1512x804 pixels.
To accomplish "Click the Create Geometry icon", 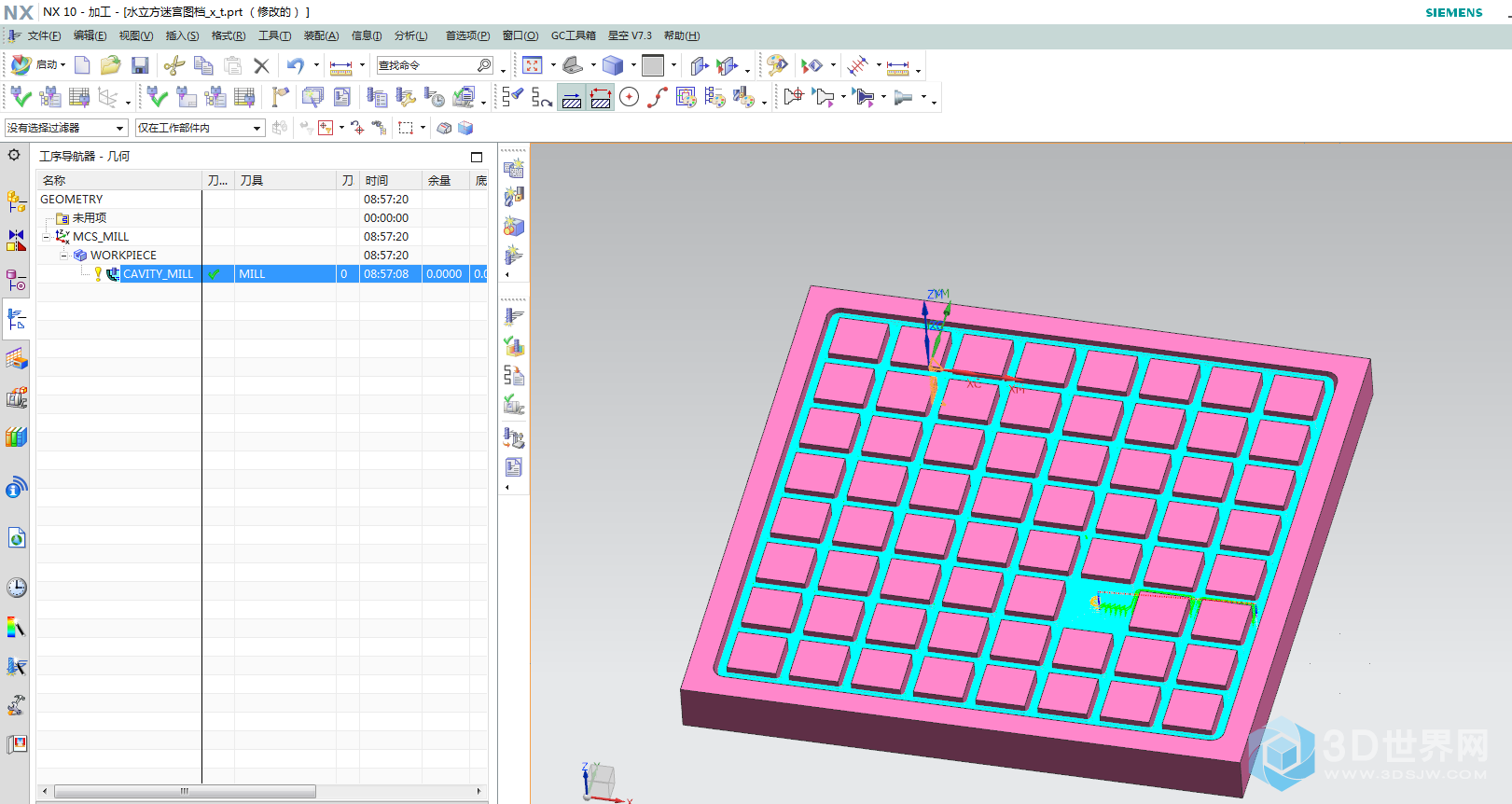I will 513,226.
